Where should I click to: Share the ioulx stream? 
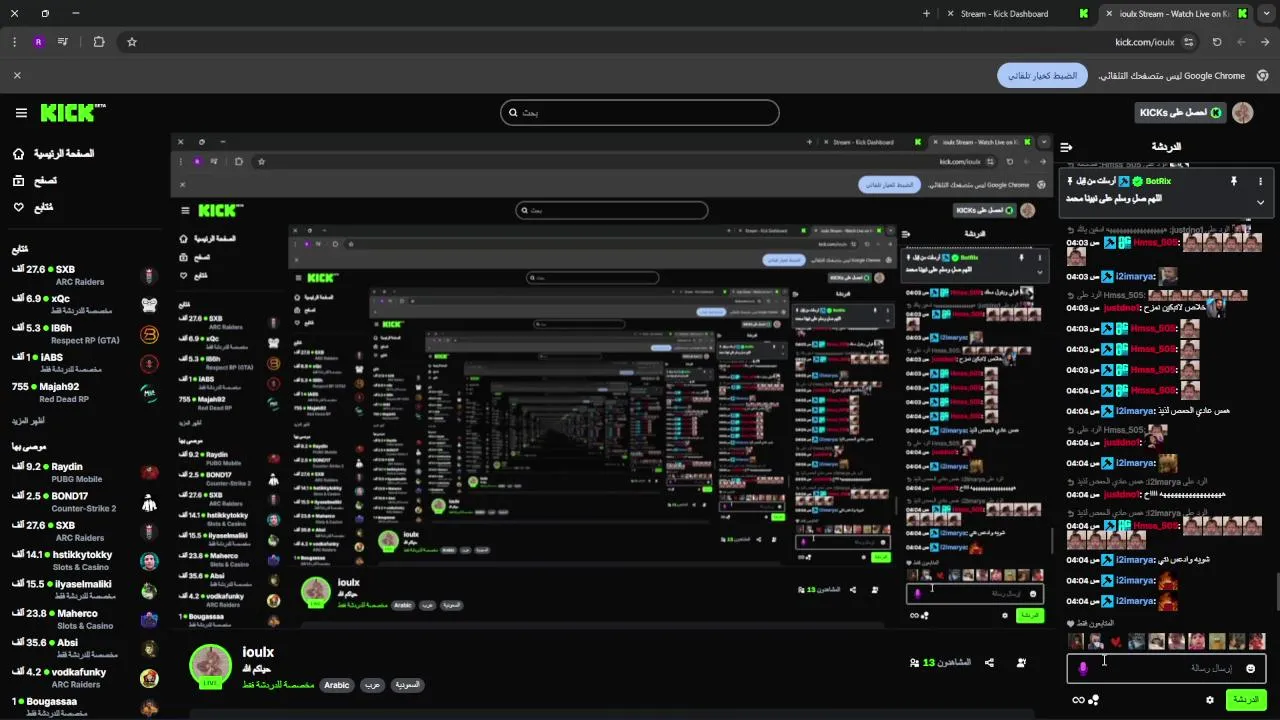point(989,662)
